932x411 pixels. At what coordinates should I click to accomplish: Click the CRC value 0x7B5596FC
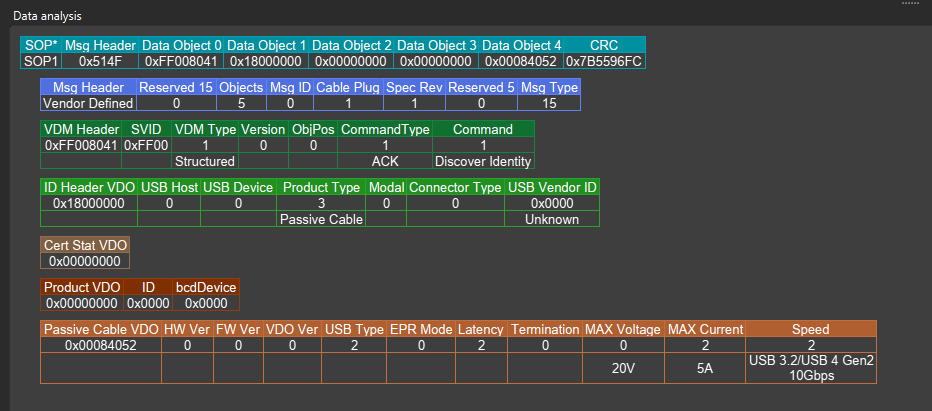point(605,61)
